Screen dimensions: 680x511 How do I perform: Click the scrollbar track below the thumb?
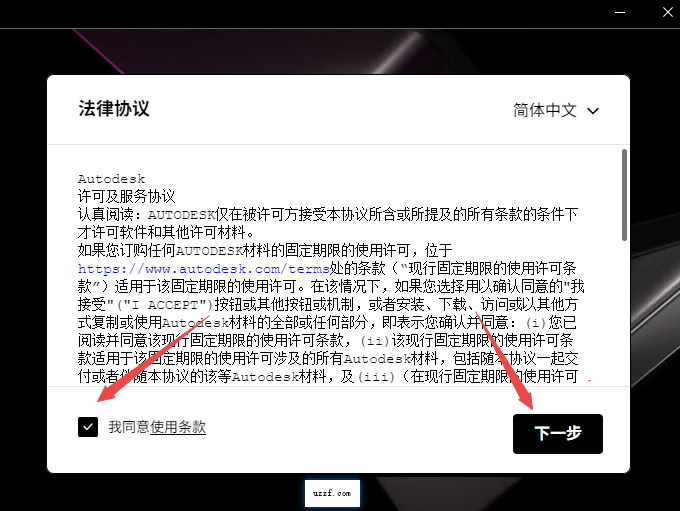pos(624,320)
